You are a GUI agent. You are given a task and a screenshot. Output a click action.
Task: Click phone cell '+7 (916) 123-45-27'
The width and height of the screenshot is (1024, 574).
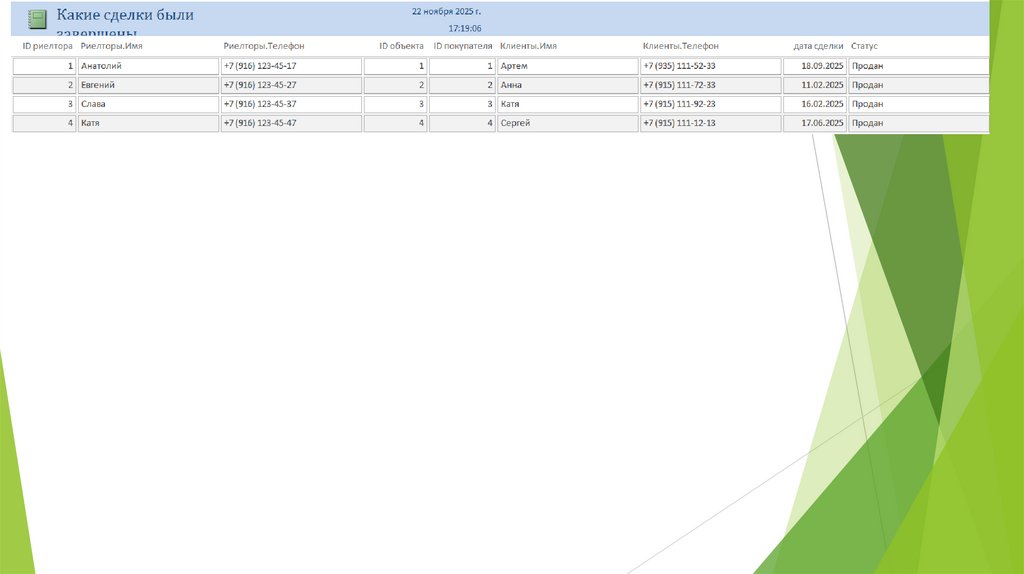(291, 85)
